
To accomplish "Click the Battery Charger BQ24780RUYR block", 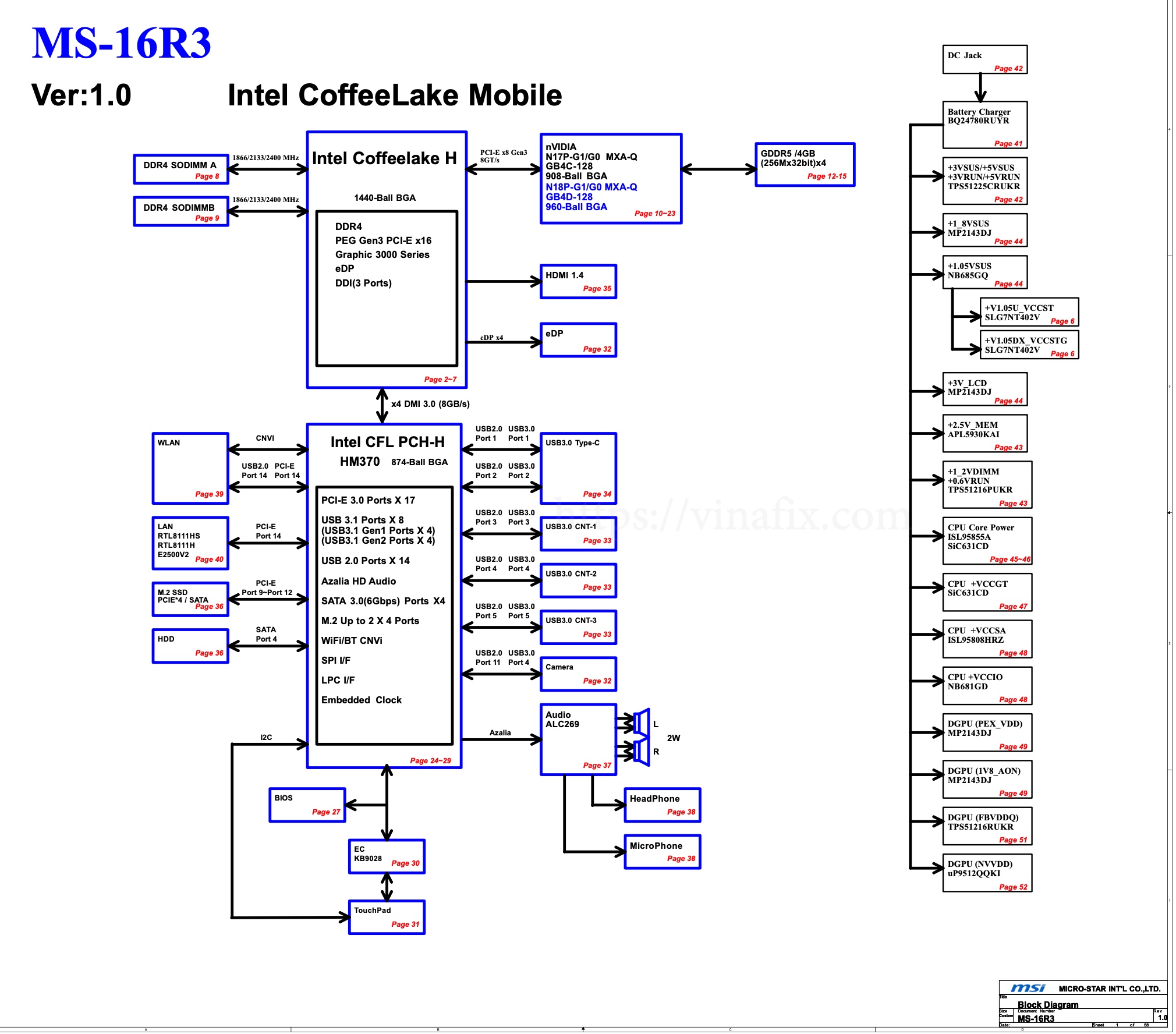I will (x=985, y=123).
